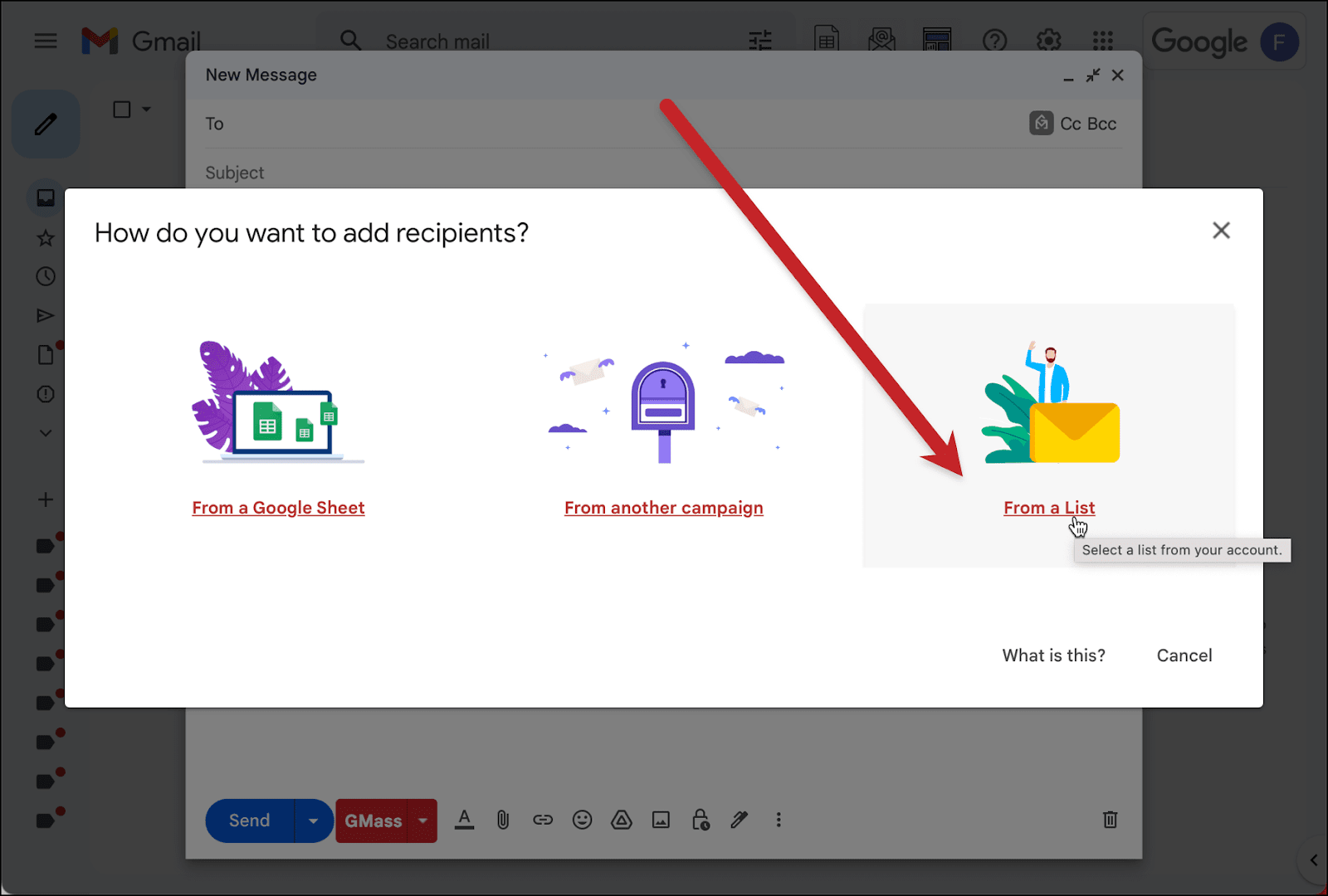This screenshot has height=896, width=1328.
Task: Choose From a List link
Action: (1049, 508)
